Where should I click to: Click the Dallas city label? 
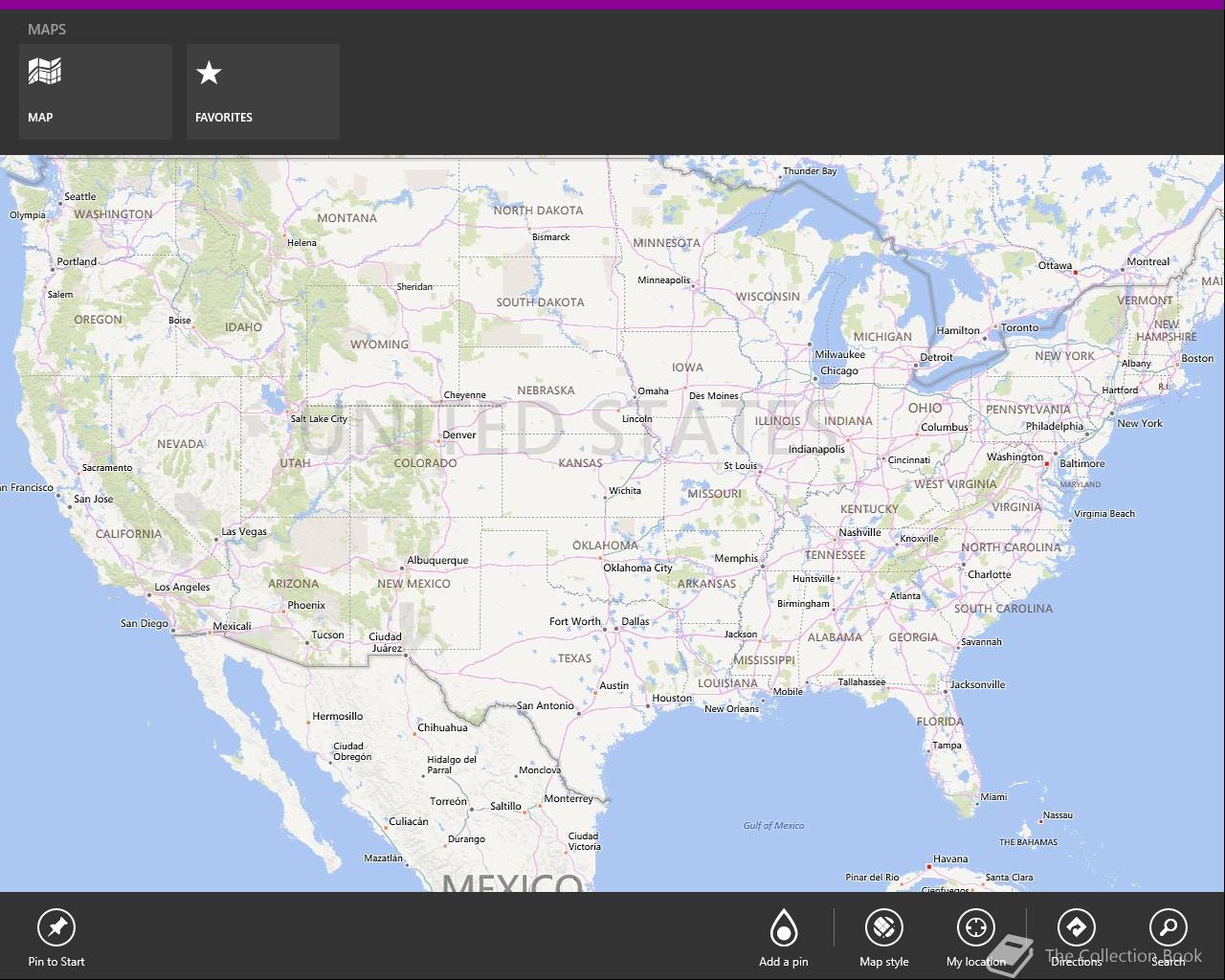(635, 621)
